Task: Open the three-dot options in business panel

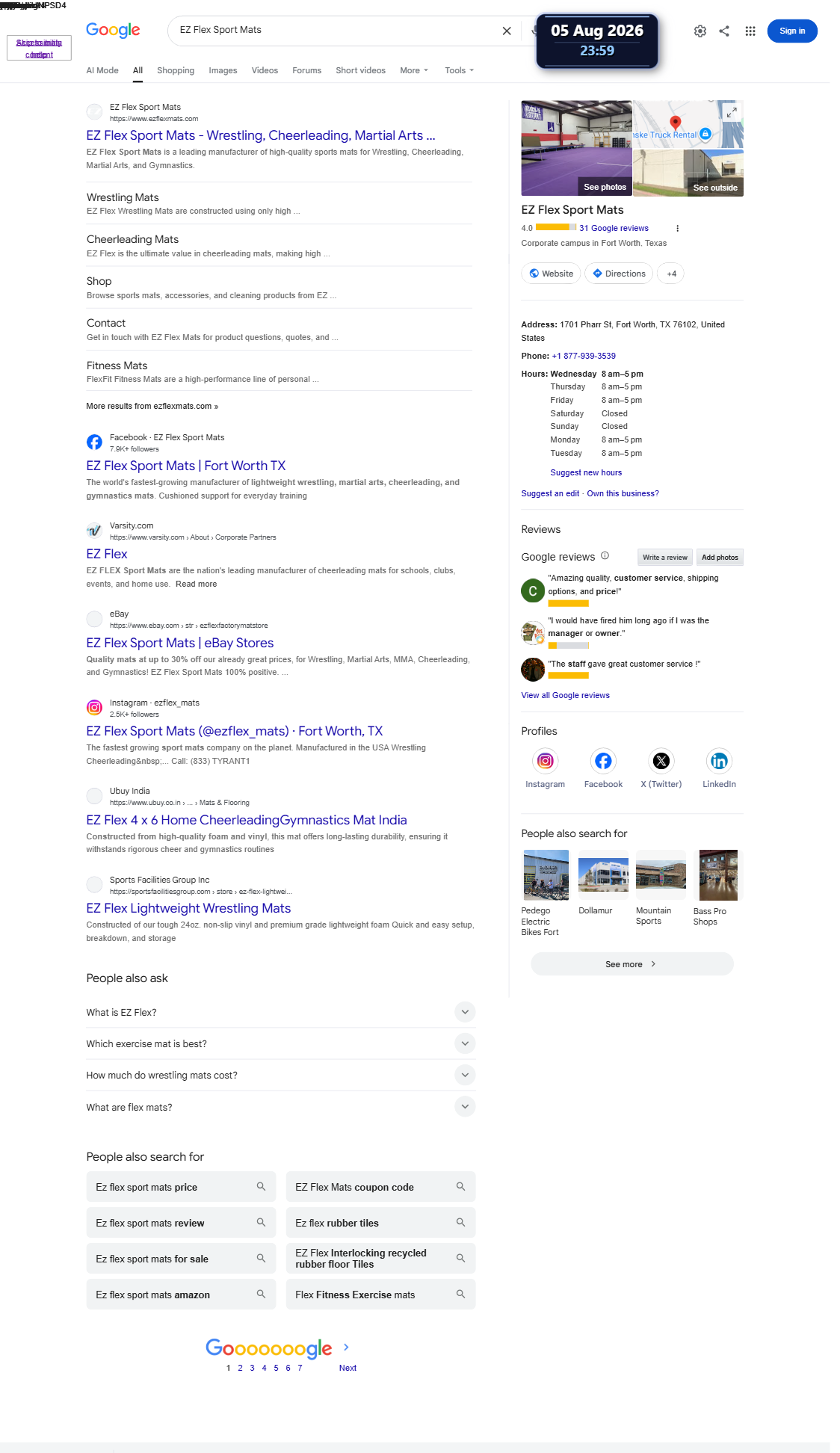Action: click(677, 229)
